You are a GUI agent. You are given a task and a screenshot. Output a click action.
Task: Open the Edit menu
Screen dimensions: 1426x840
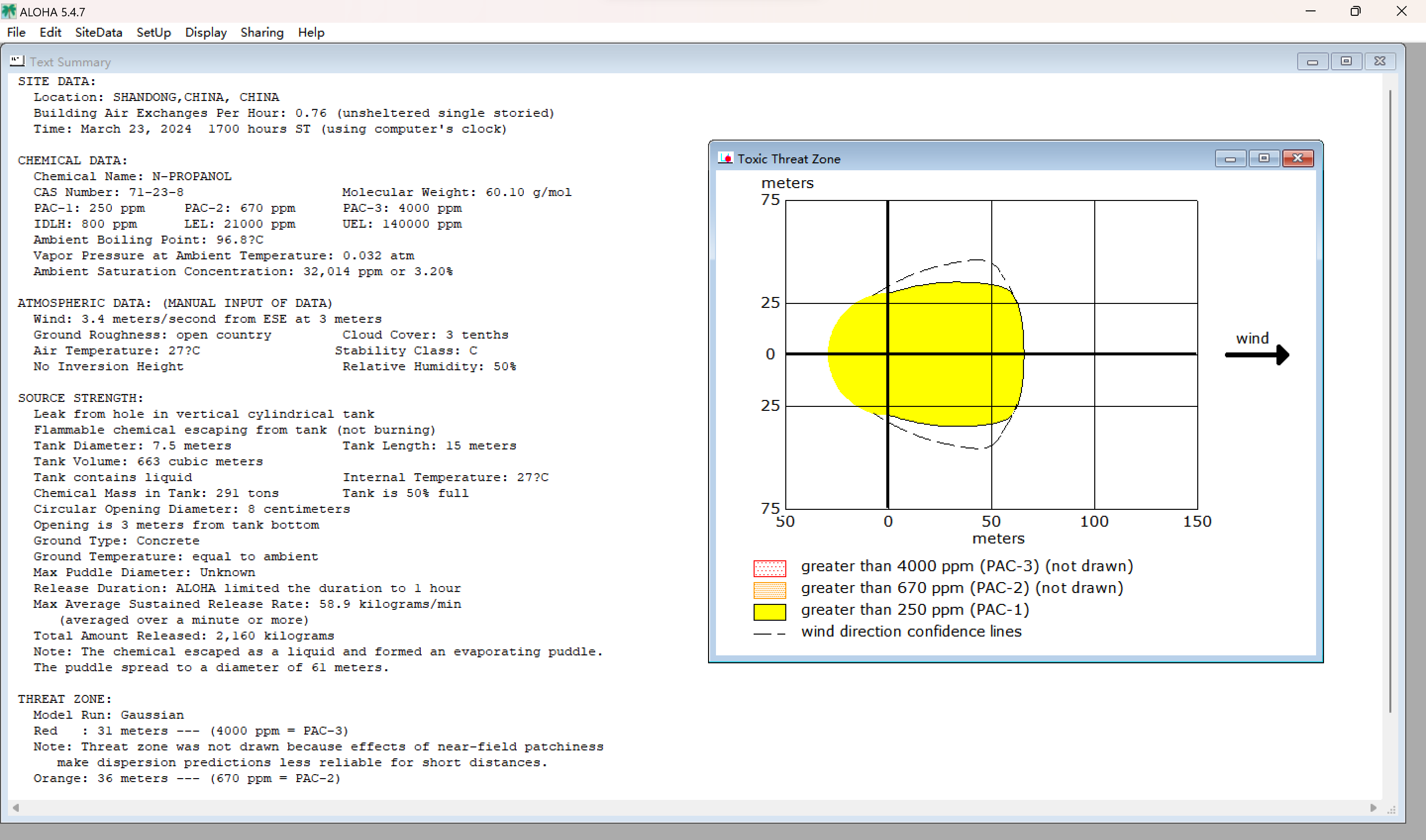tap(51, 32)
